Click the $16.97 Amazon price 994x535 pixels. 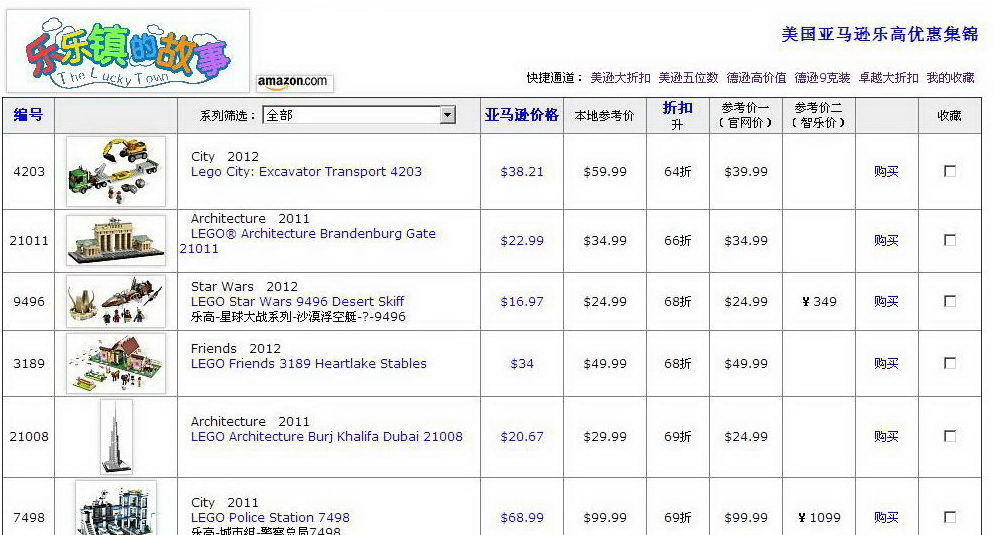pyautogui.click(x=522, y=301)
